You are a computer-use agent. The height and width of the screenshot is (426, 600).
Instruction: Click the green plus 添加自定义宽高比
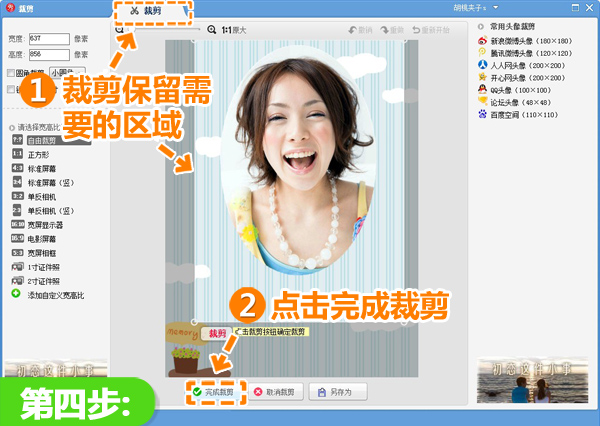(x=16, y=294)
